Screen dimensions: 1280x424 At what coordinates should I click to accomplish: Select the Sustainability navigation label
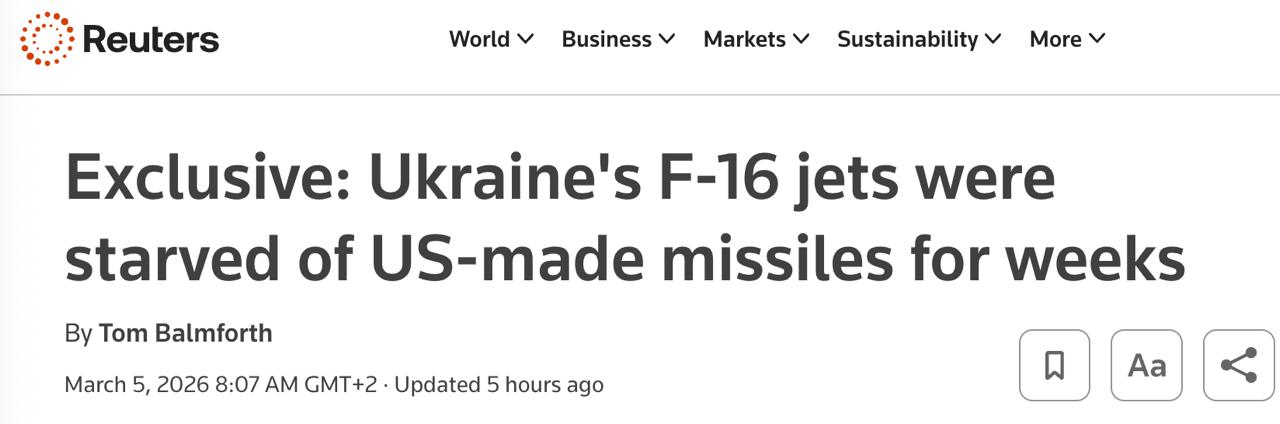point(907,39)
